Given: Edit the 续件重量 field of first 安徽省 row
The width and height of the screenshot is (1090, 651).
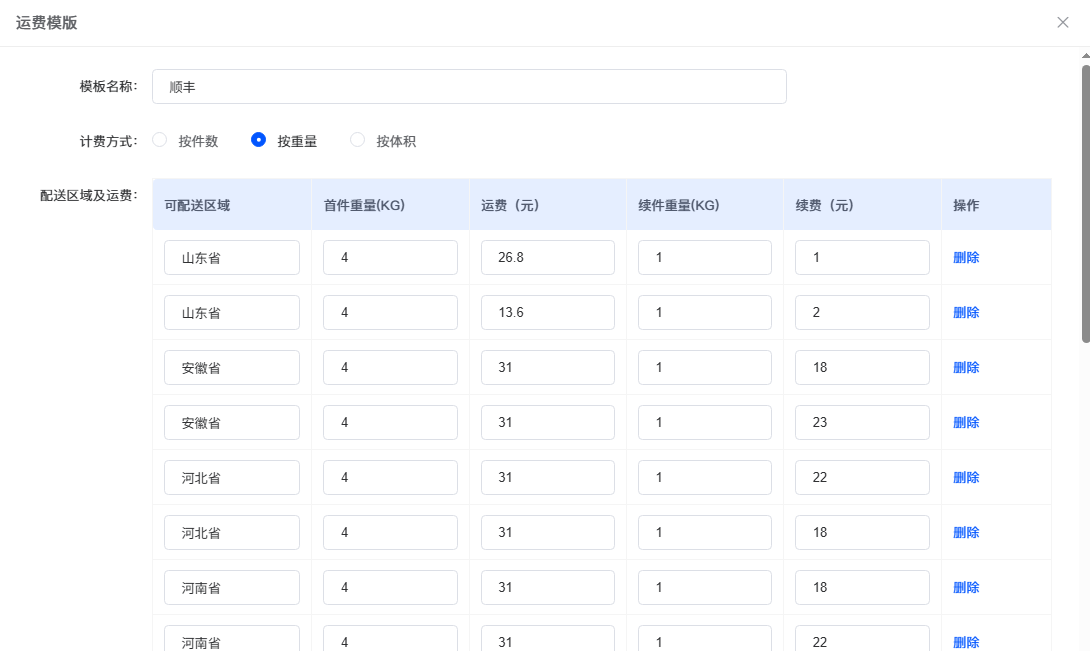Looking at the screenshot, I should point(704,367).
